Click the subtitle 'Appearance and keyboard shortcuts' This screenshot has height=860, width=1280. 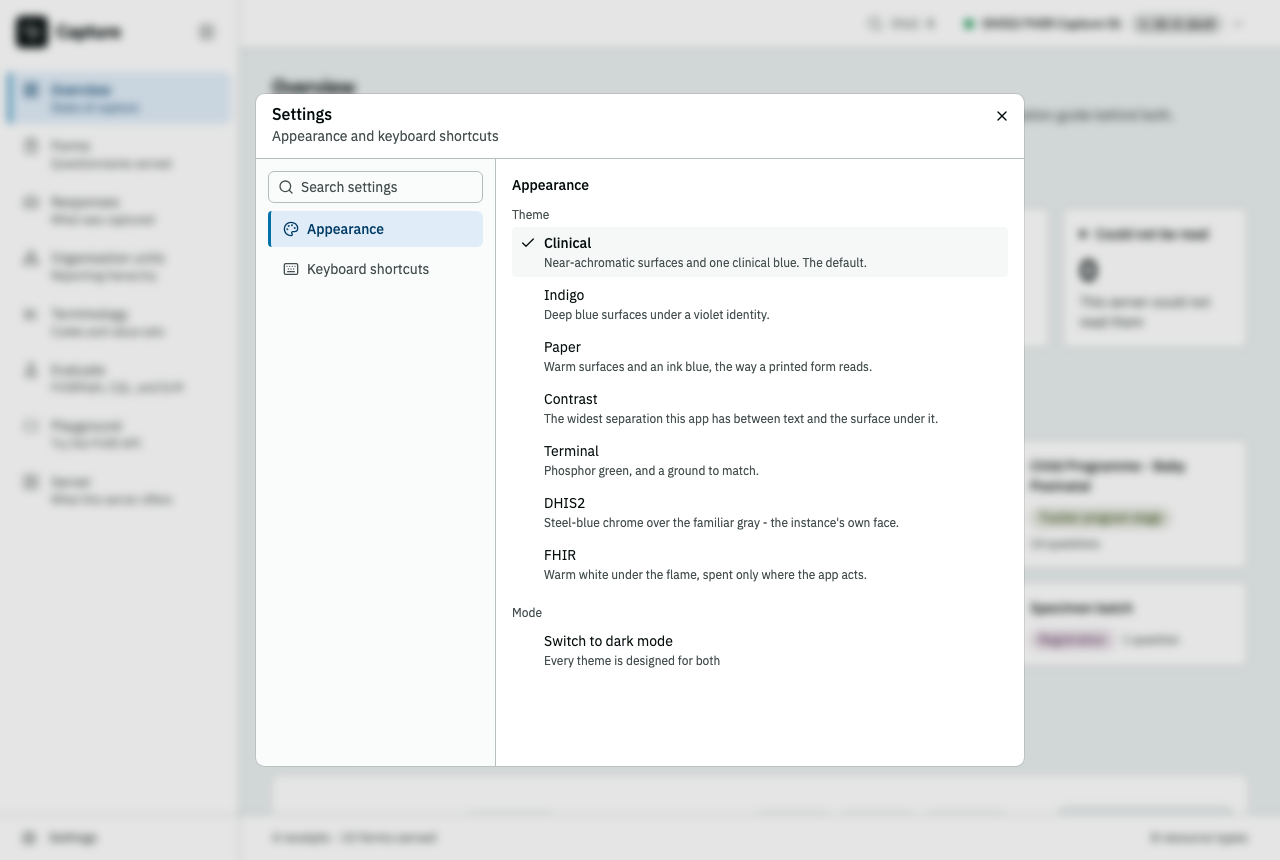385,136
